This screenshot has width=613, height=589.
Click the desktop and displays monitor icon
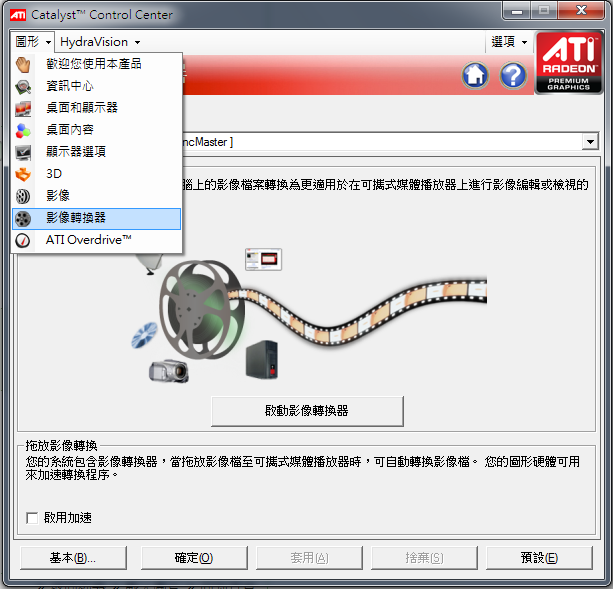23,108
